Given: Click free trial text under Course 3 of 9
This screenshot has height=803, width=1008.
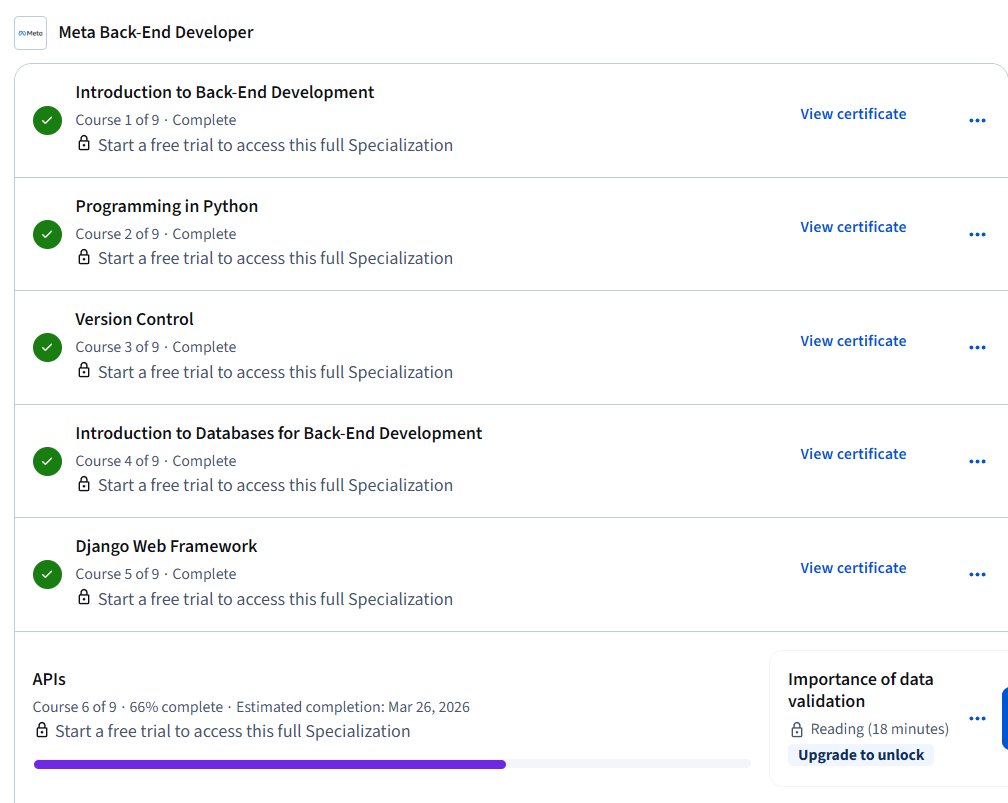Looking at the screenshot, I should pos(275,372).
